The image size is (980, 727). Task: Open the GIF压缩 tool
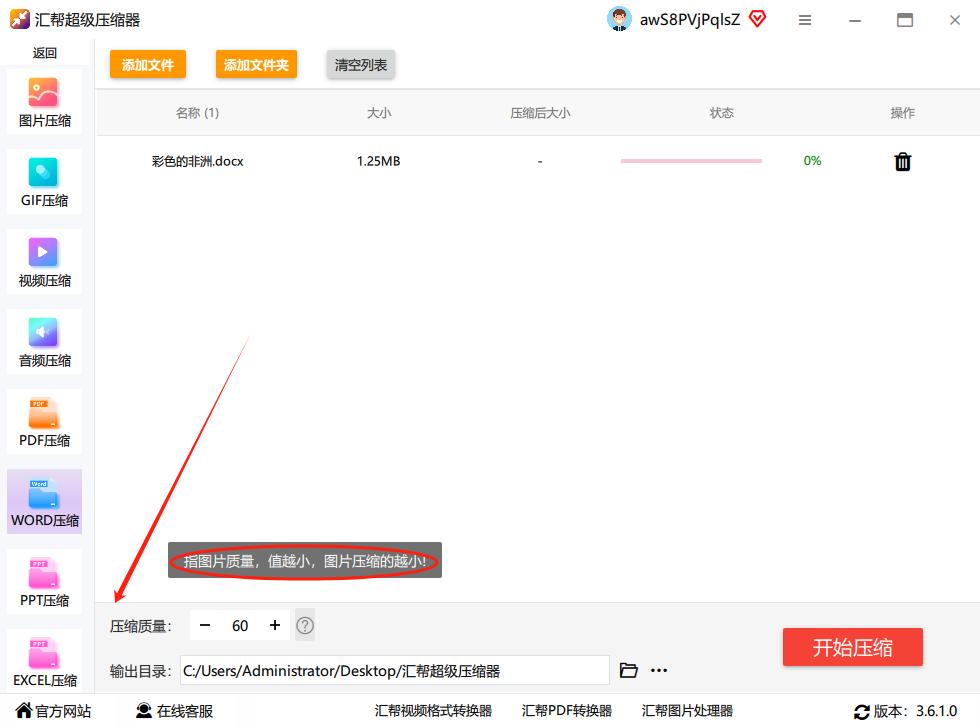click(44, 182)
